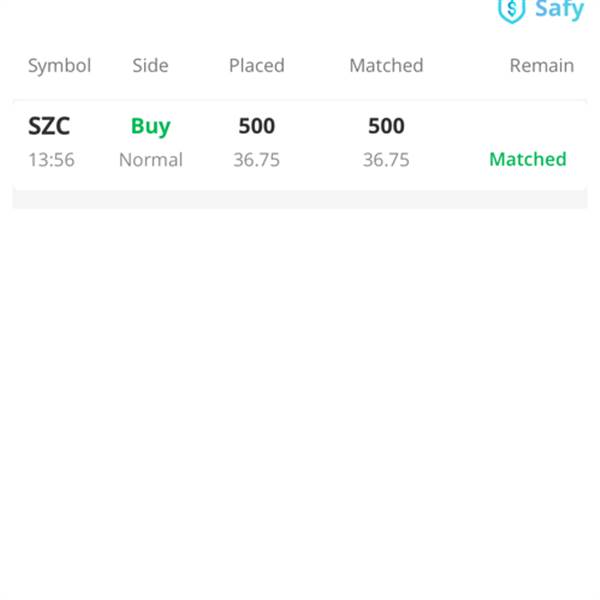This screenshot has height=600, width=600.
Task: Select the Placed column header
Action: [x=257, y=65]
